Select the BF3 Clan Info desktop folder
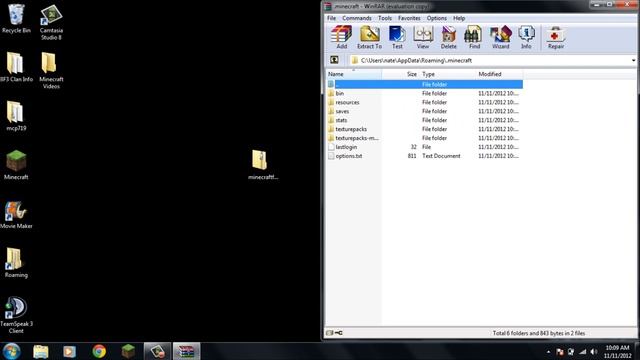The image size is (640, 360). pos(16,67)
